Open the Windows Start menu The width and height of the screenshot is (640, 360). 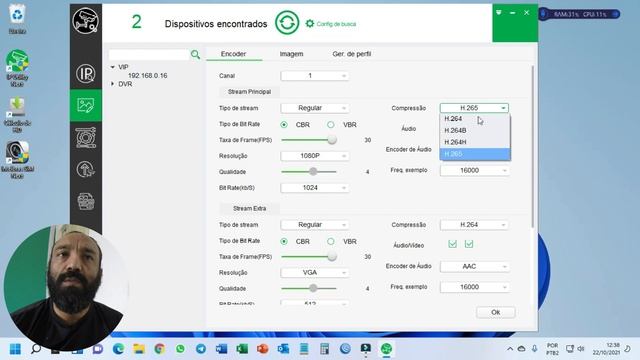(15, 349)
